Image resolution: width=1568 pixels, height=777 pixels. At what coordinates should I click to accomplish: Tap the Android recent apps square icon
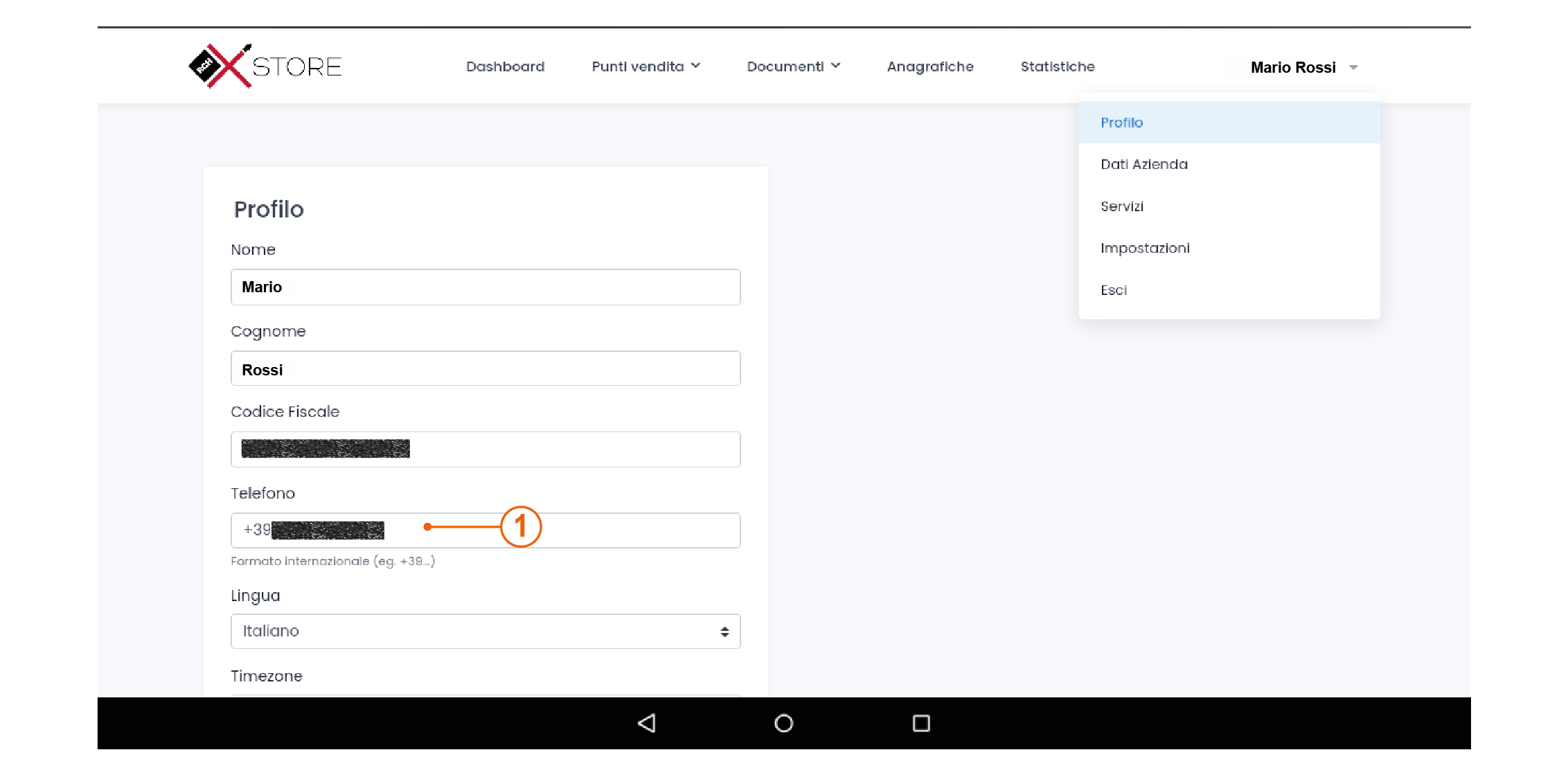(x=921, y=723)
